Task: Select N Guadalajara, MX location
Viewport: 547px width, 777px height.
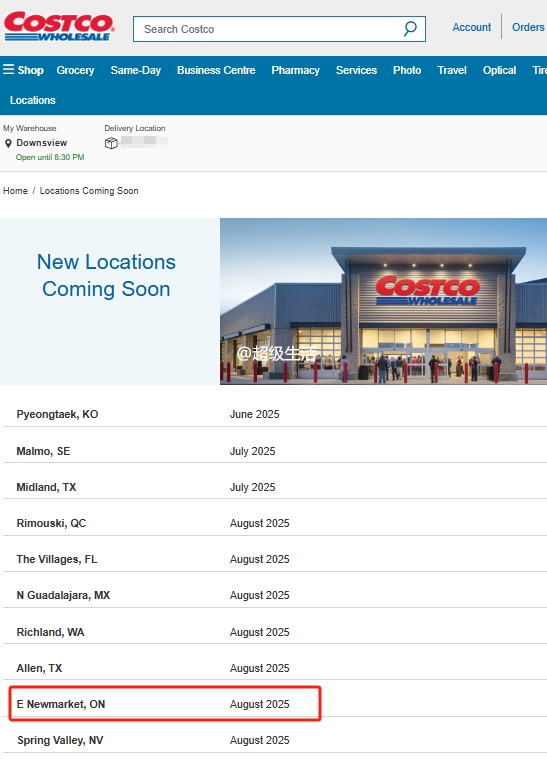Action: click(x=63, y=595)
